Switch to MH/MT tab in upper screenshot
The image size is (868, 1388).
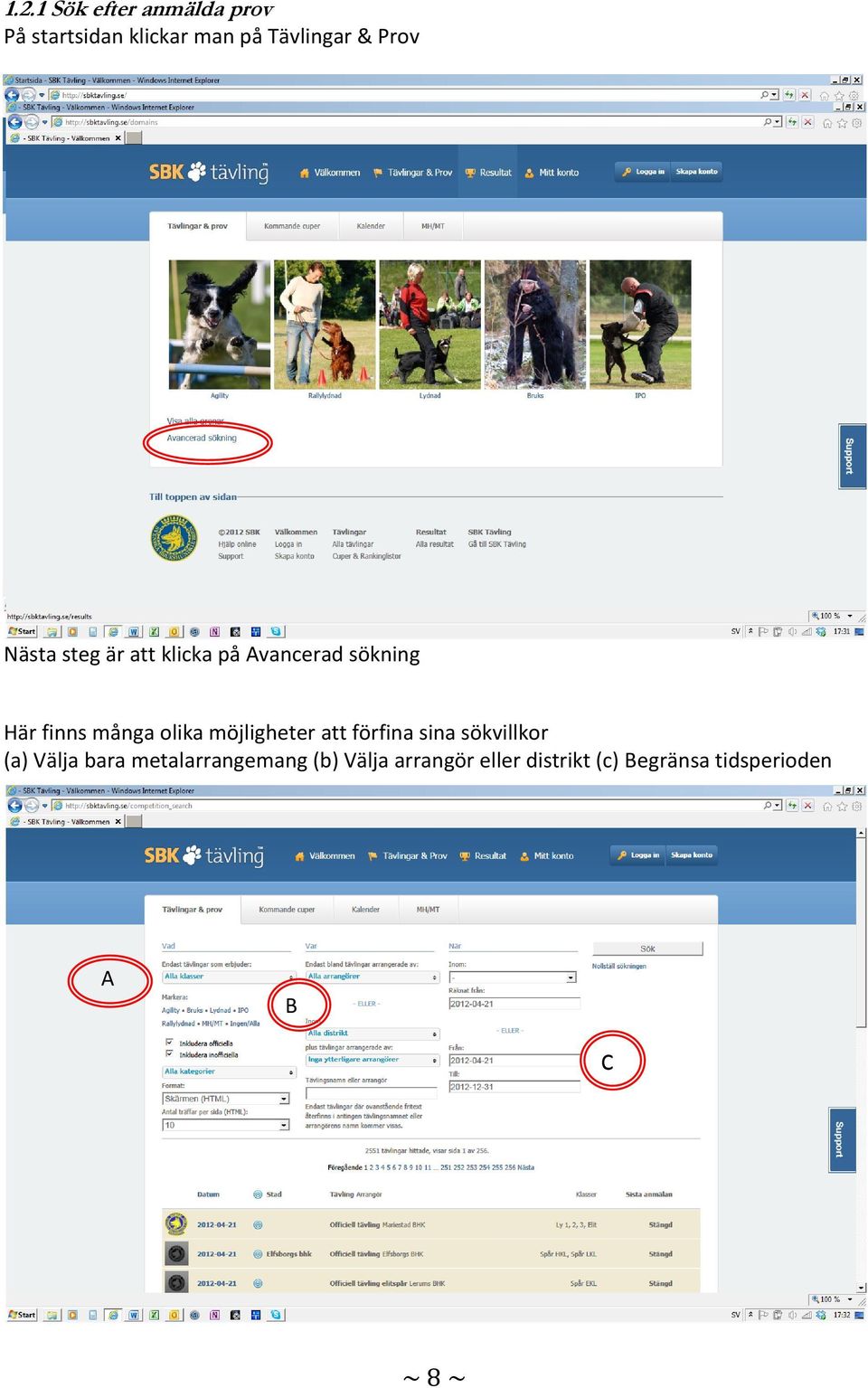(433, 226)
